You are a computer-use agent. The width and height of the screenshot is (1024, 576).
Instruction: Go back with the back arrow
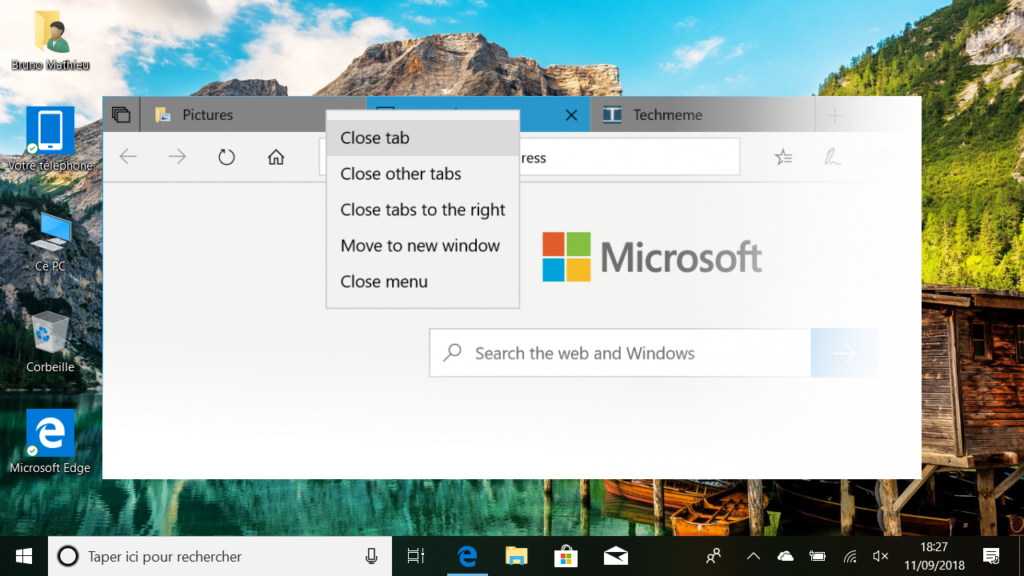coord(128,157)
